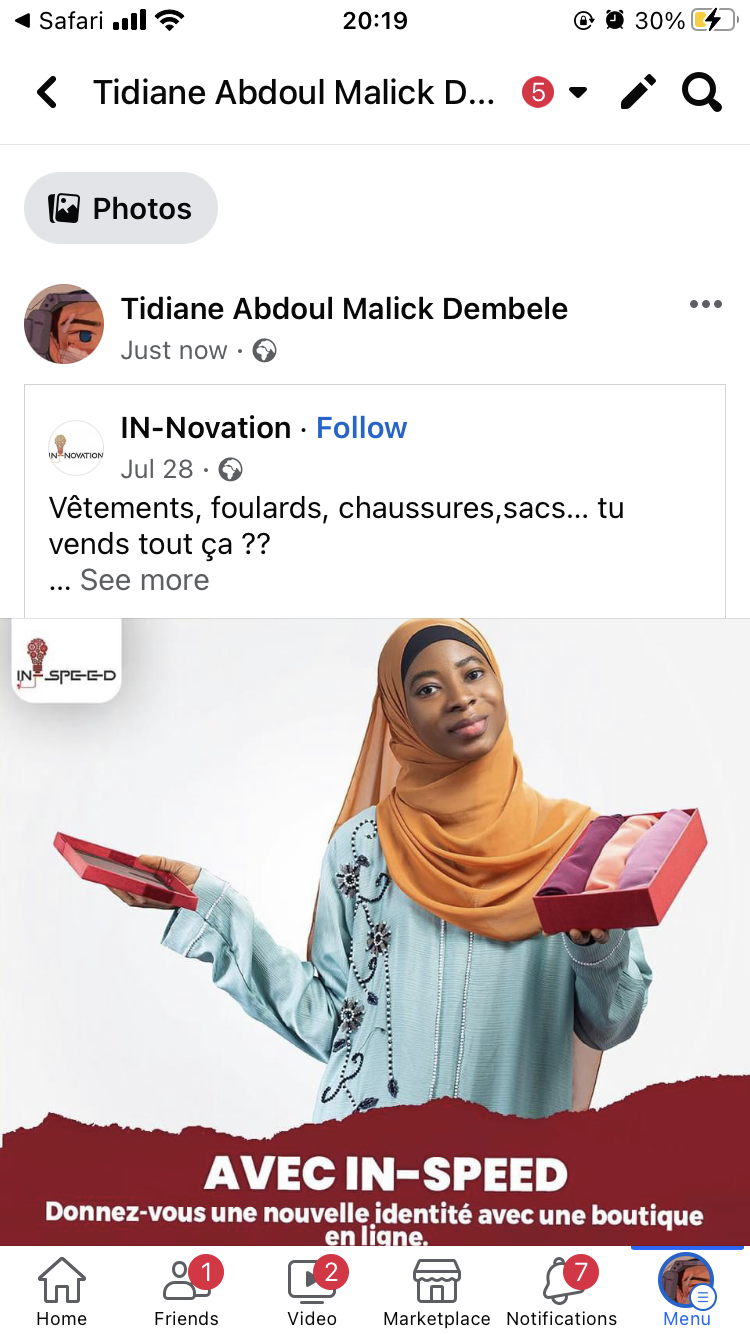Tap the pencil edit icon
This screenshot has width=750, height=1334.
point(638,93)
